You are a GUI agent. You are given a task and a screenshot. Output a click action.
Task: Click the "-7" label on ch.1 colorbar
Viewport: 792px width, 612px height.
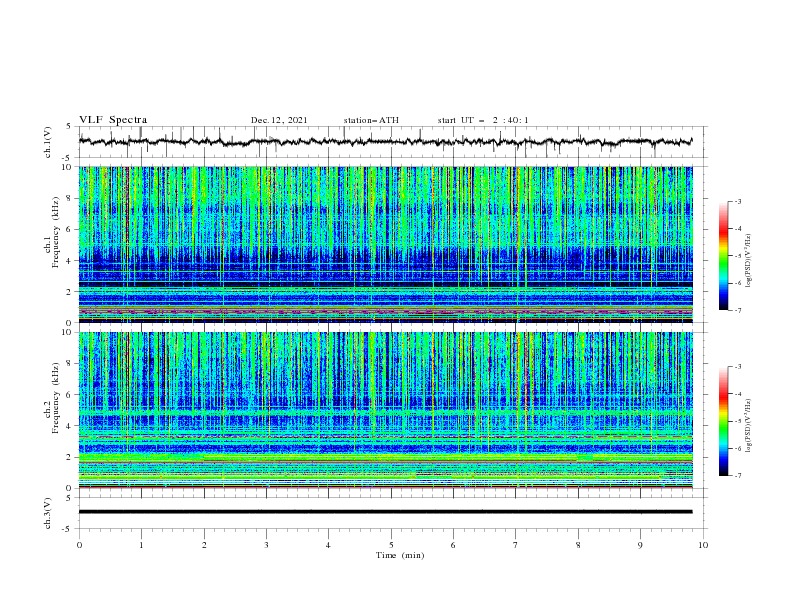click(x=738, y=311)
